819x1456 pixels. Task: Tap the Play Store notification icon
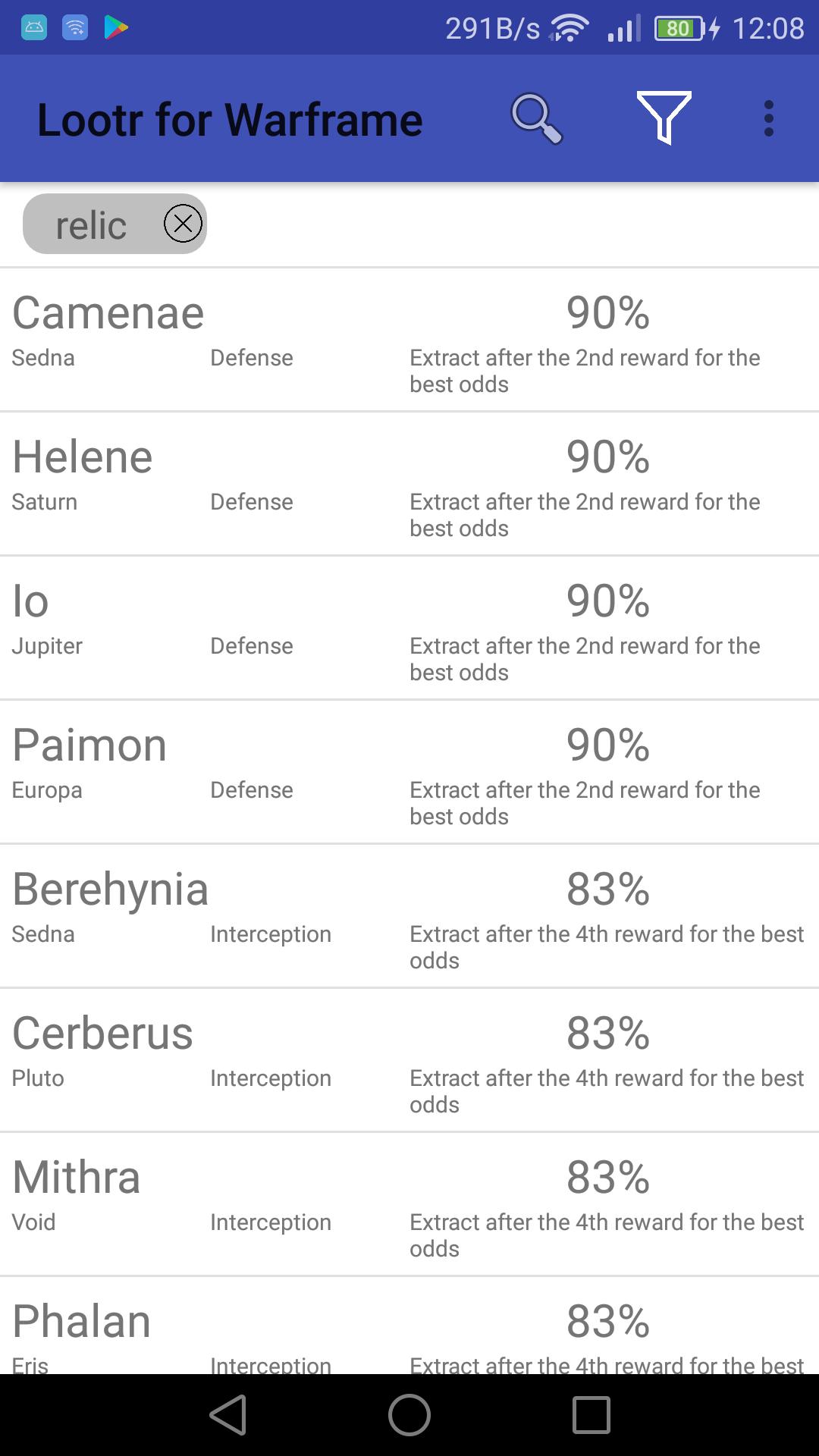point(116,28)
